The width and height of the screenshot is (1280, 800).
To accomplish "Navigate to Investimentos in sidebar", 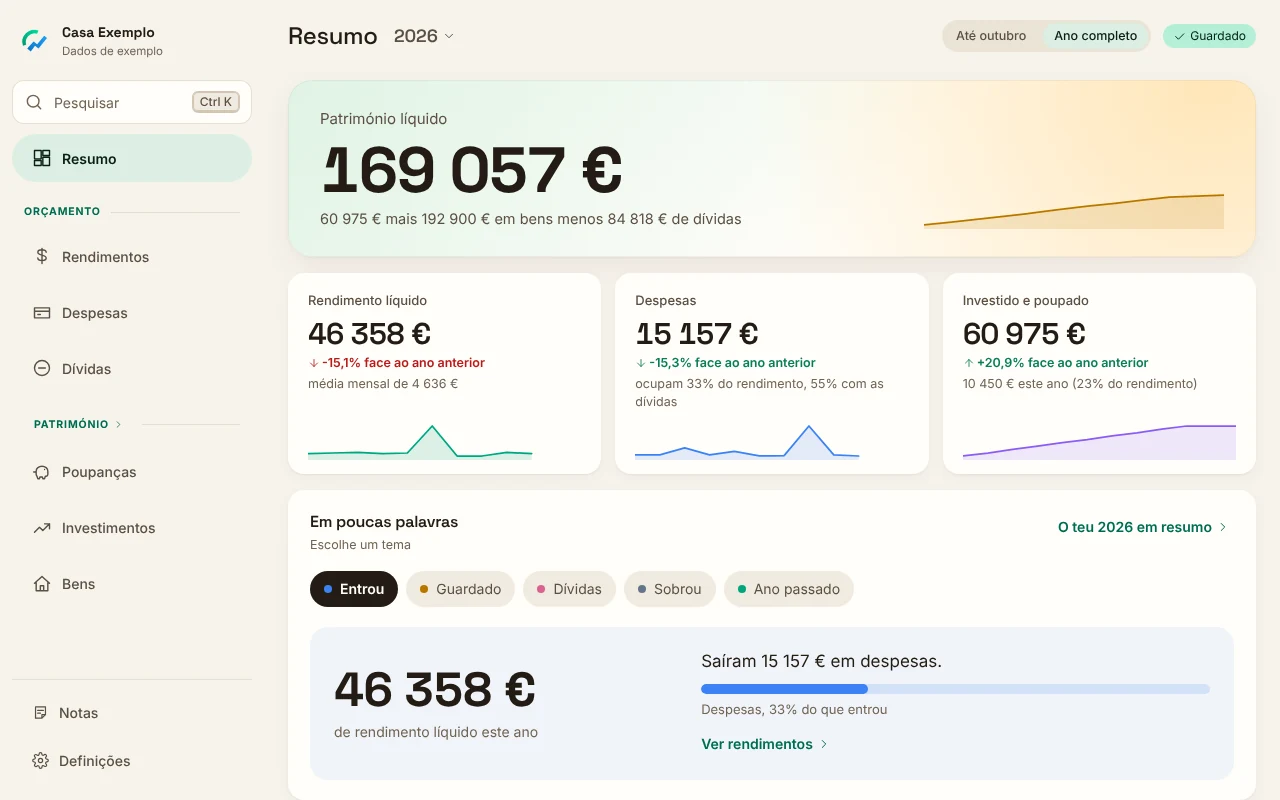I will pos(132,528).
